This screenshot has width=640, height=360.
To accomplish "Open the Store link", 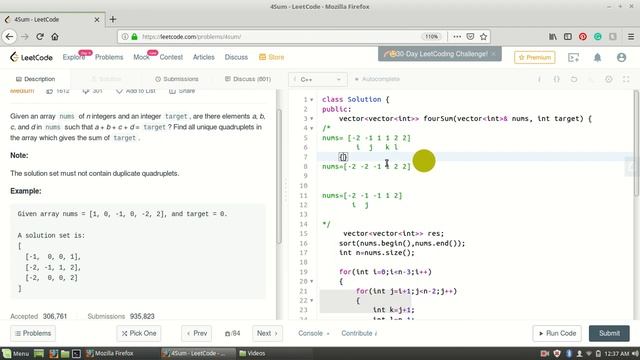I will tap(271, 57).
